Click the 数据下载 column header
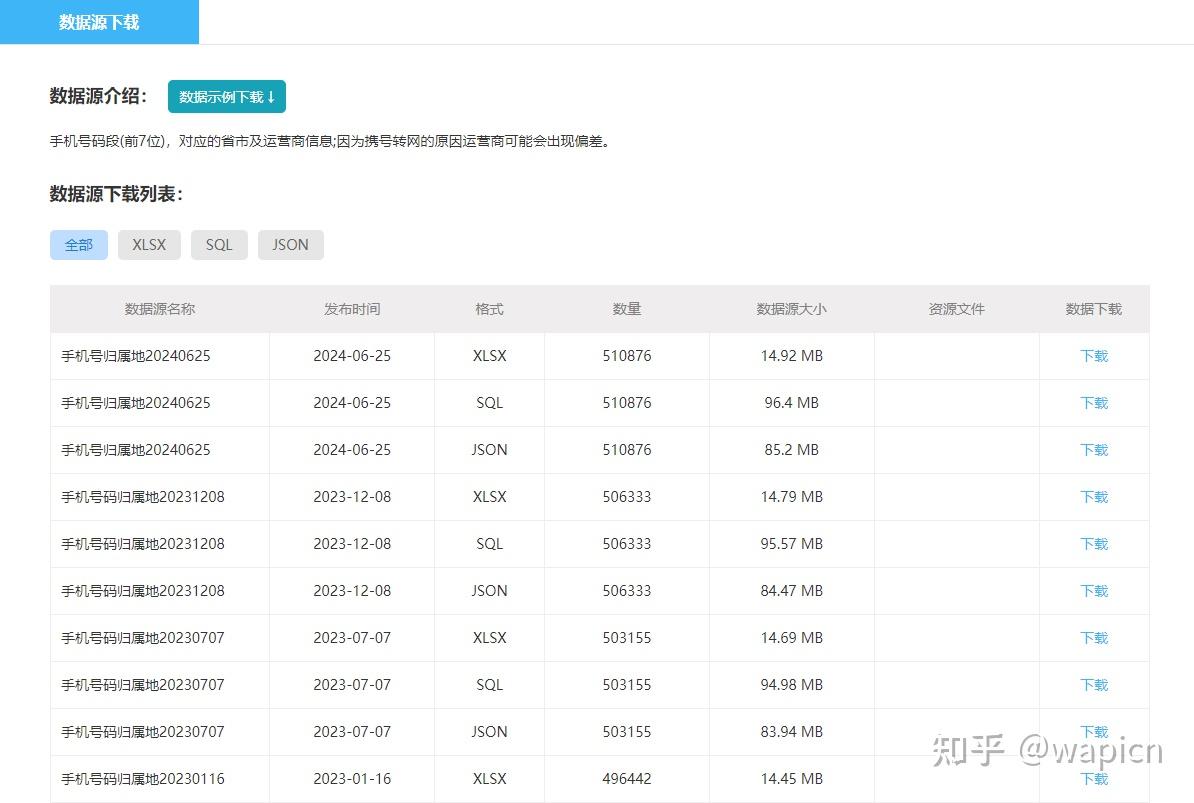Screen dimensions: 1194x803 pyautogui.click(x=1094, y=309)
